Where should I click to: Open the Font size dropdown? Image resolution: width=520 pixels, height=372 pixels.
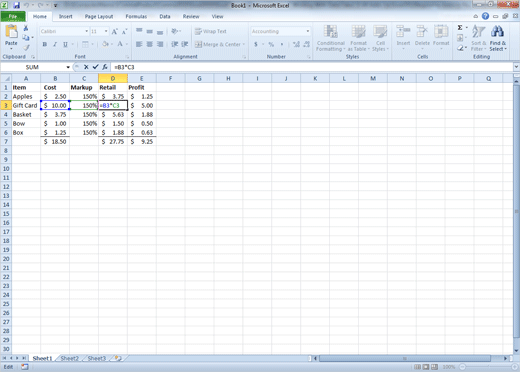[106, 31]
